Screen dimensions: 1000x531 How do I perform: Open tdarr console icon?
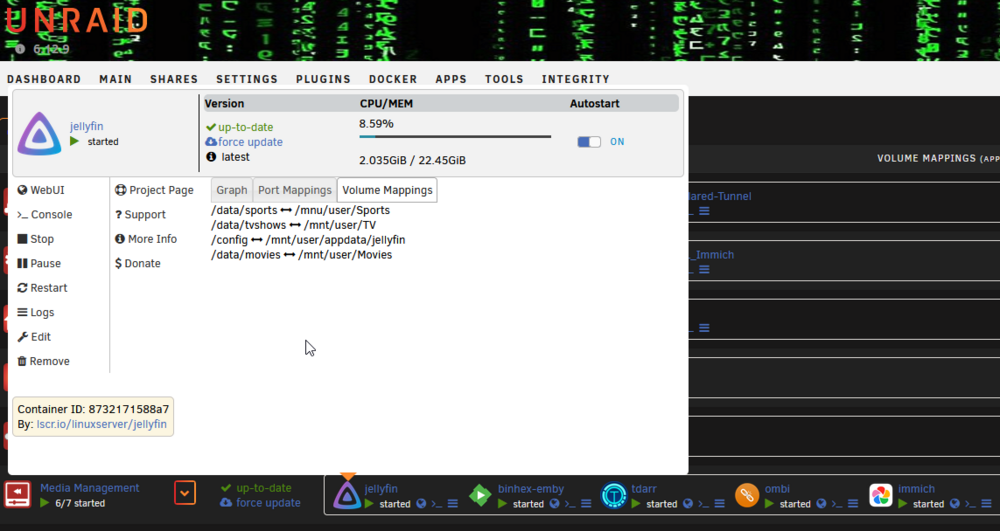[x=703, y=504]
